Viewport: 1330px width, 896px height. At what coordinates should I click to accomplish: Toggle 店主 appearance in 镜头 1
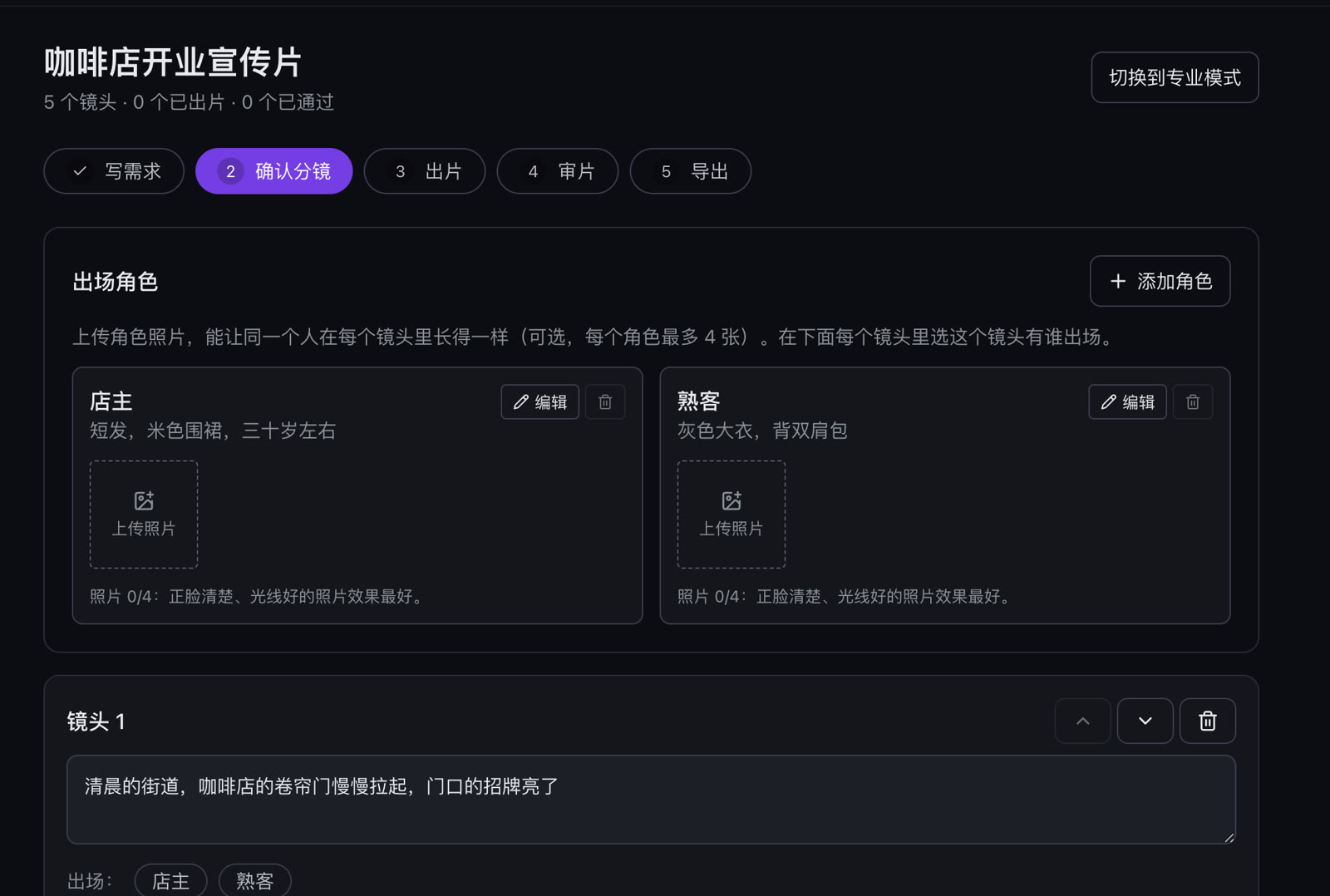click(170, 880)
